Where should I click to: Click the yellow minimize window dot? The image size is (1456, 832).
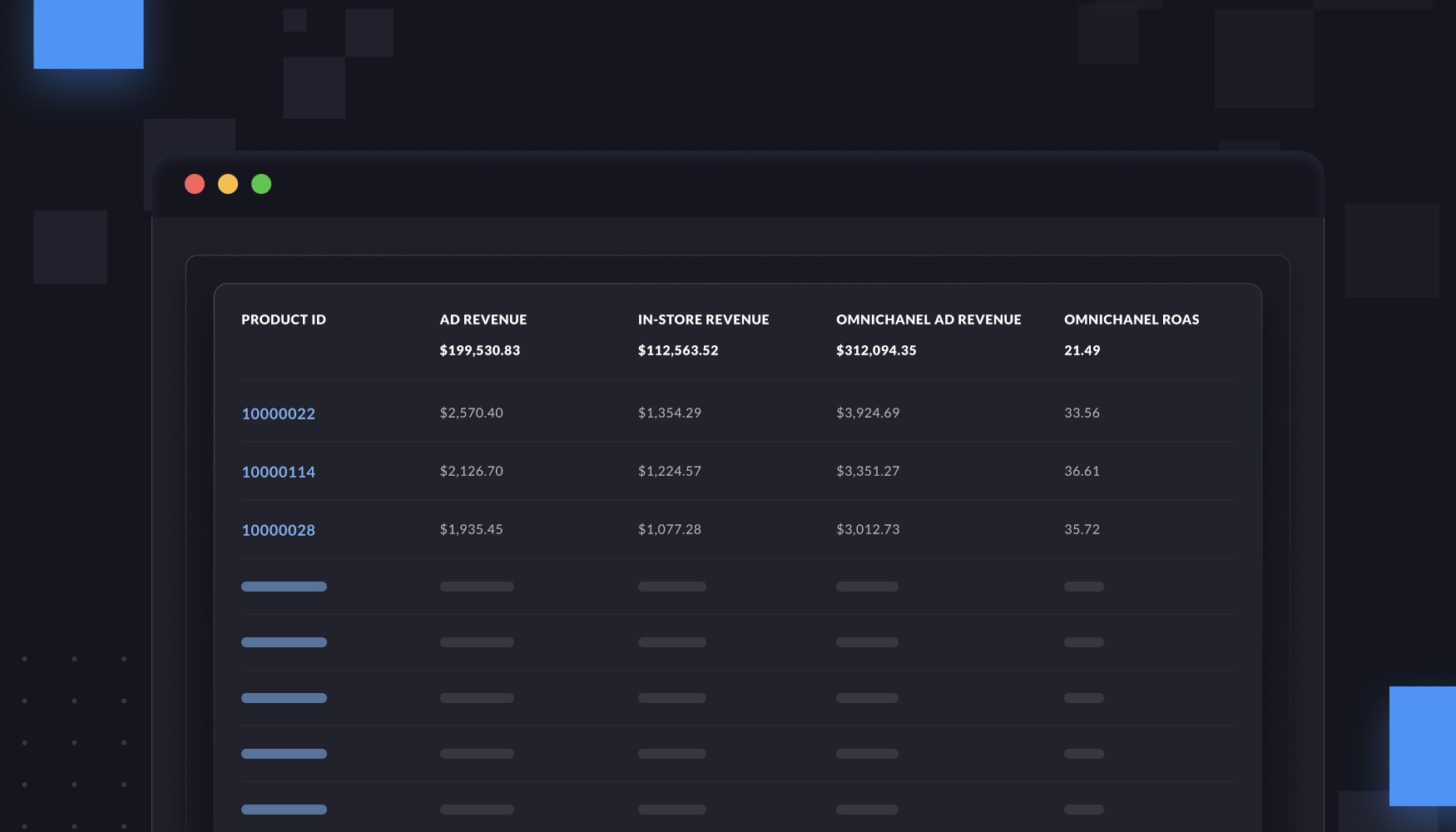[228, 184]
